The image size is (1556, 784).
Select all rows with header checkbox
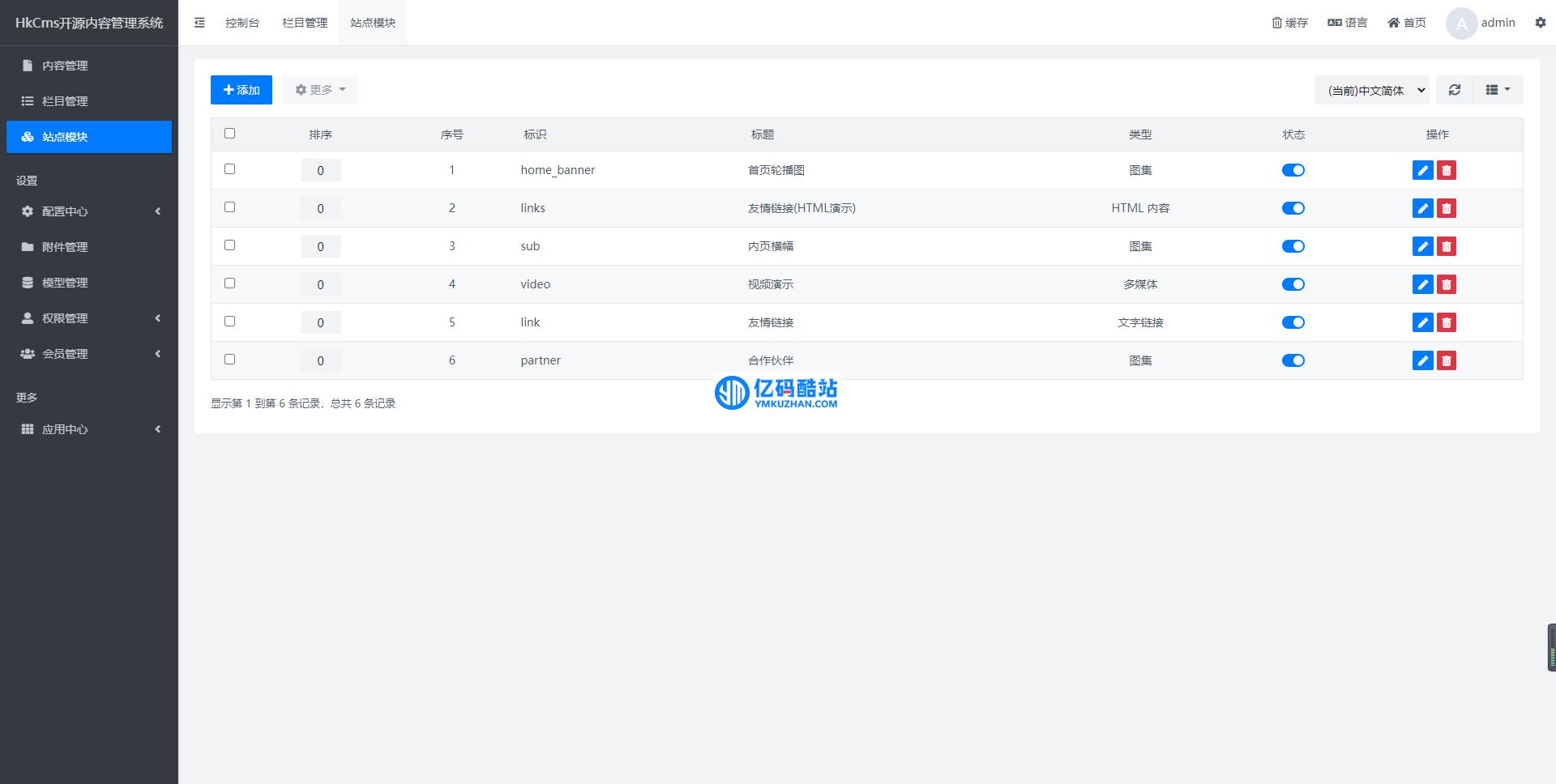point(229,134)
